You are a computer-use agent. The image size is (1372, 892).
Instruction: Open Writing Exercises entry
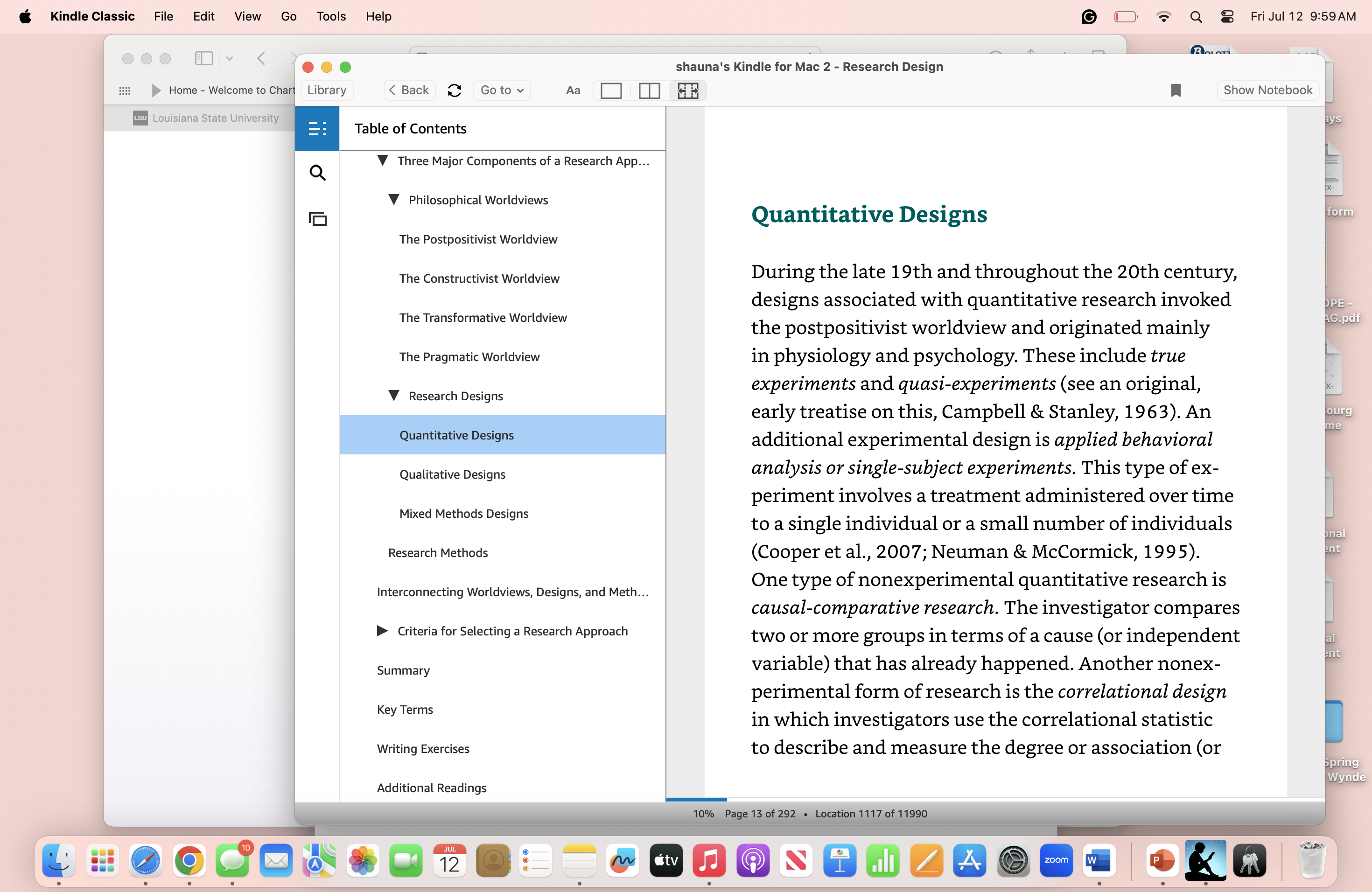pyautogui.click(x=422, y=748)
